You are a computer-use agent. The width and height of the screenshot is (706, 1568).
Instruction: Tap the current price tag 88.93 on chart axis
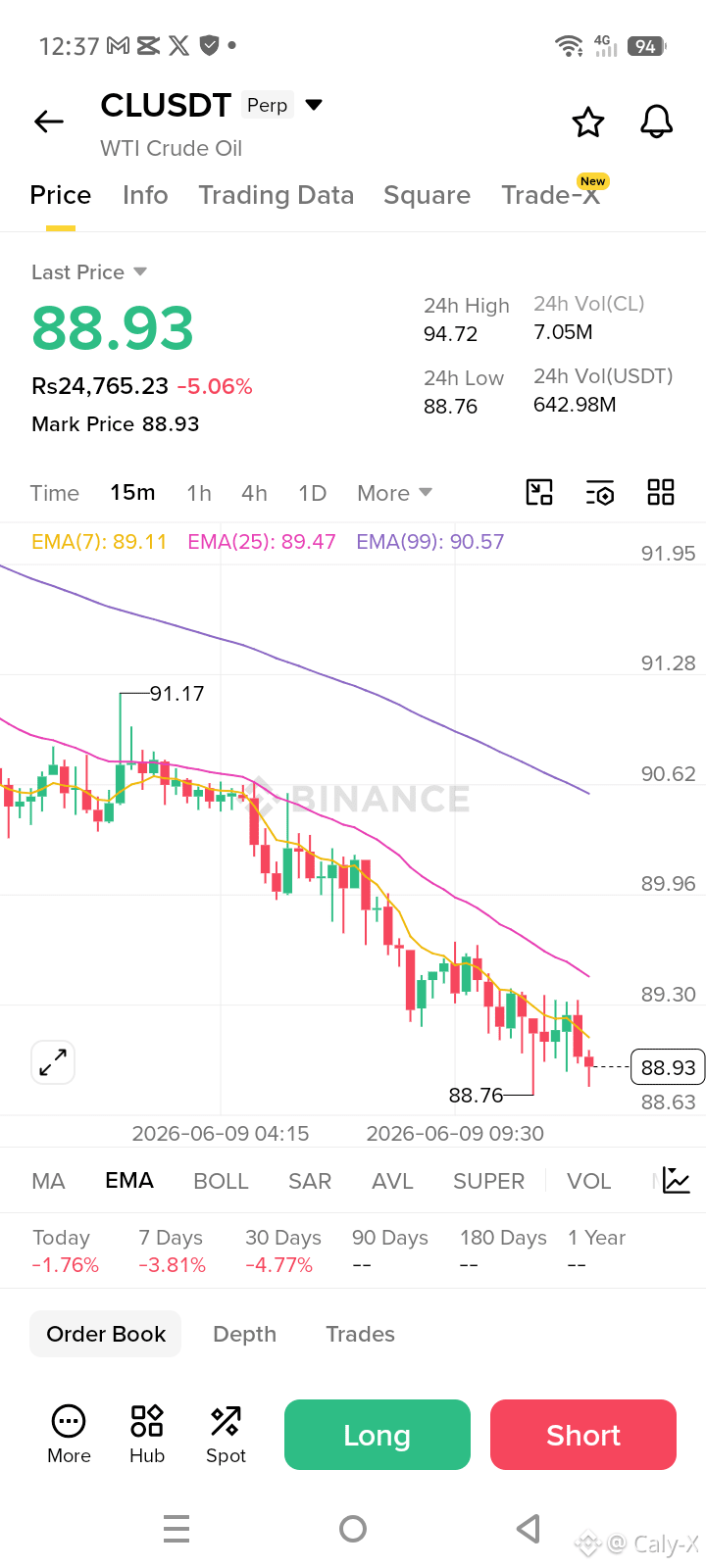pyautogui.click(x=668, y=1067)
